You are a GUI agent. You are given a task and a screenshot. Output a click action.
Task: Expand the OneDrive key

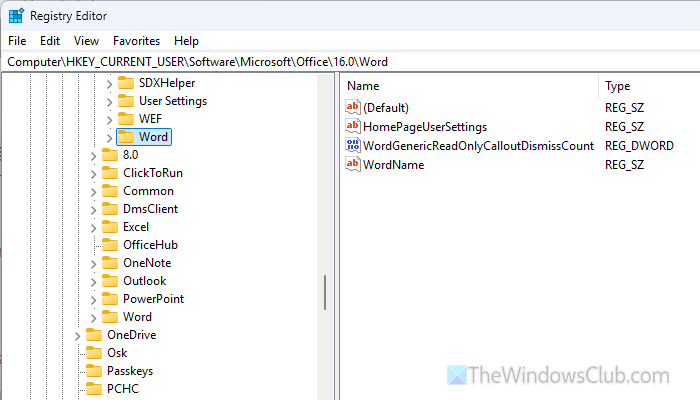tap(77, 336)
